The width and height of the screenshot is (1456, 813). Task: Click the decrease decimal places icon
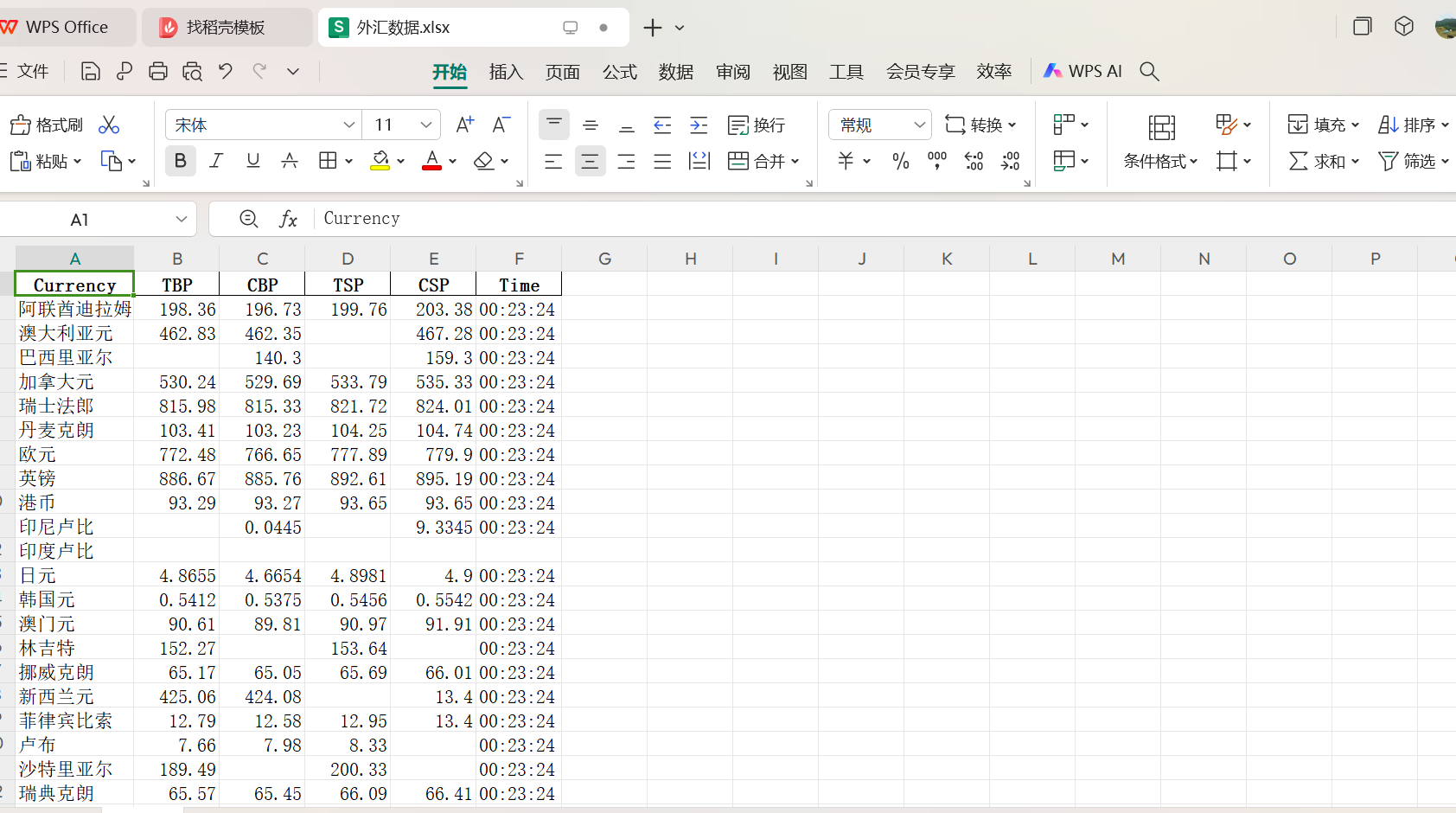(x=1010, y=161)
